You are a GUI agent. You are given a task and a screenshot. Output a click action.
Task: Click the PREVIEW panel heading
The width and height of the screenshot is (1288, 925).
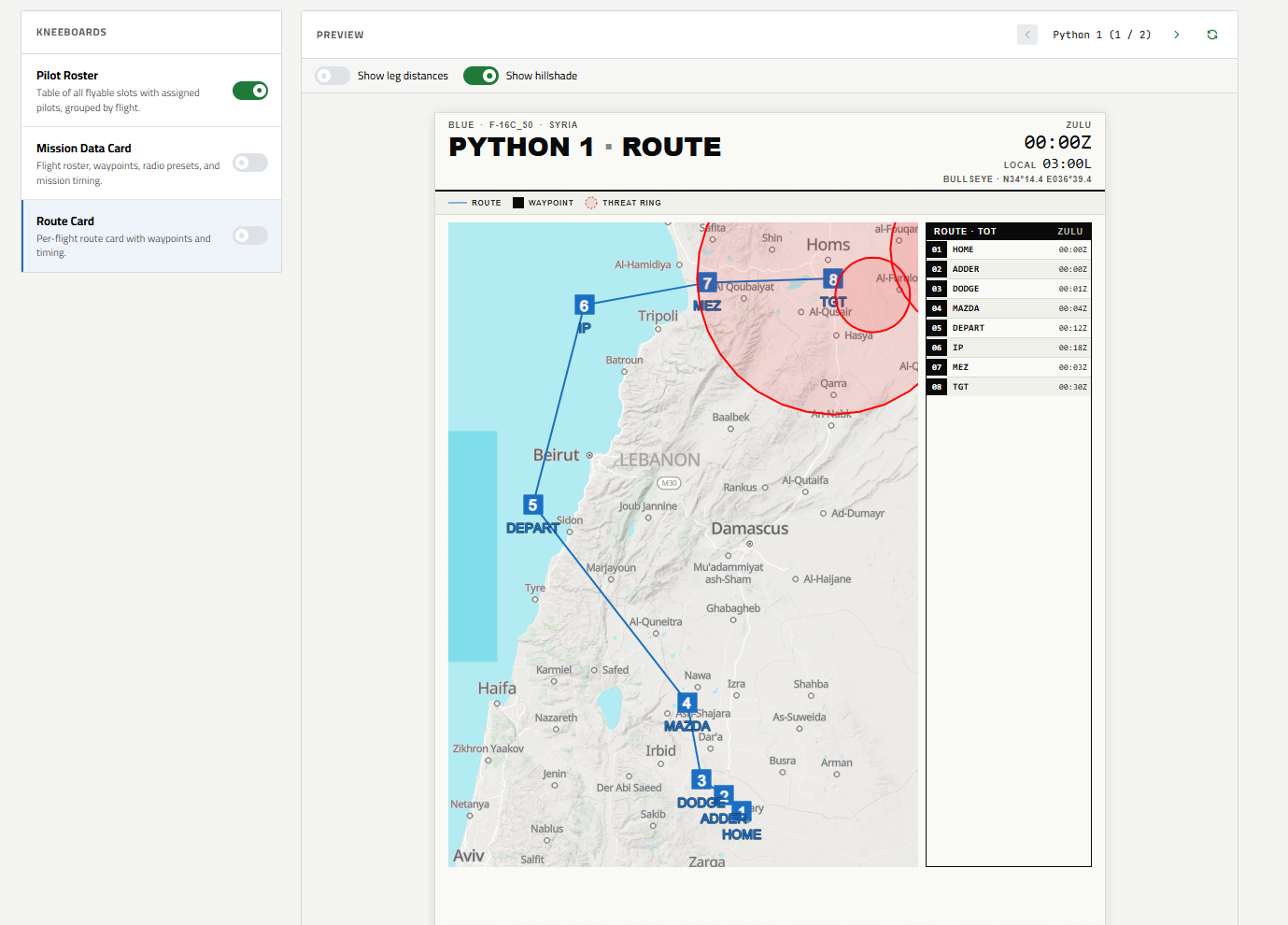[x=340, y=35]
